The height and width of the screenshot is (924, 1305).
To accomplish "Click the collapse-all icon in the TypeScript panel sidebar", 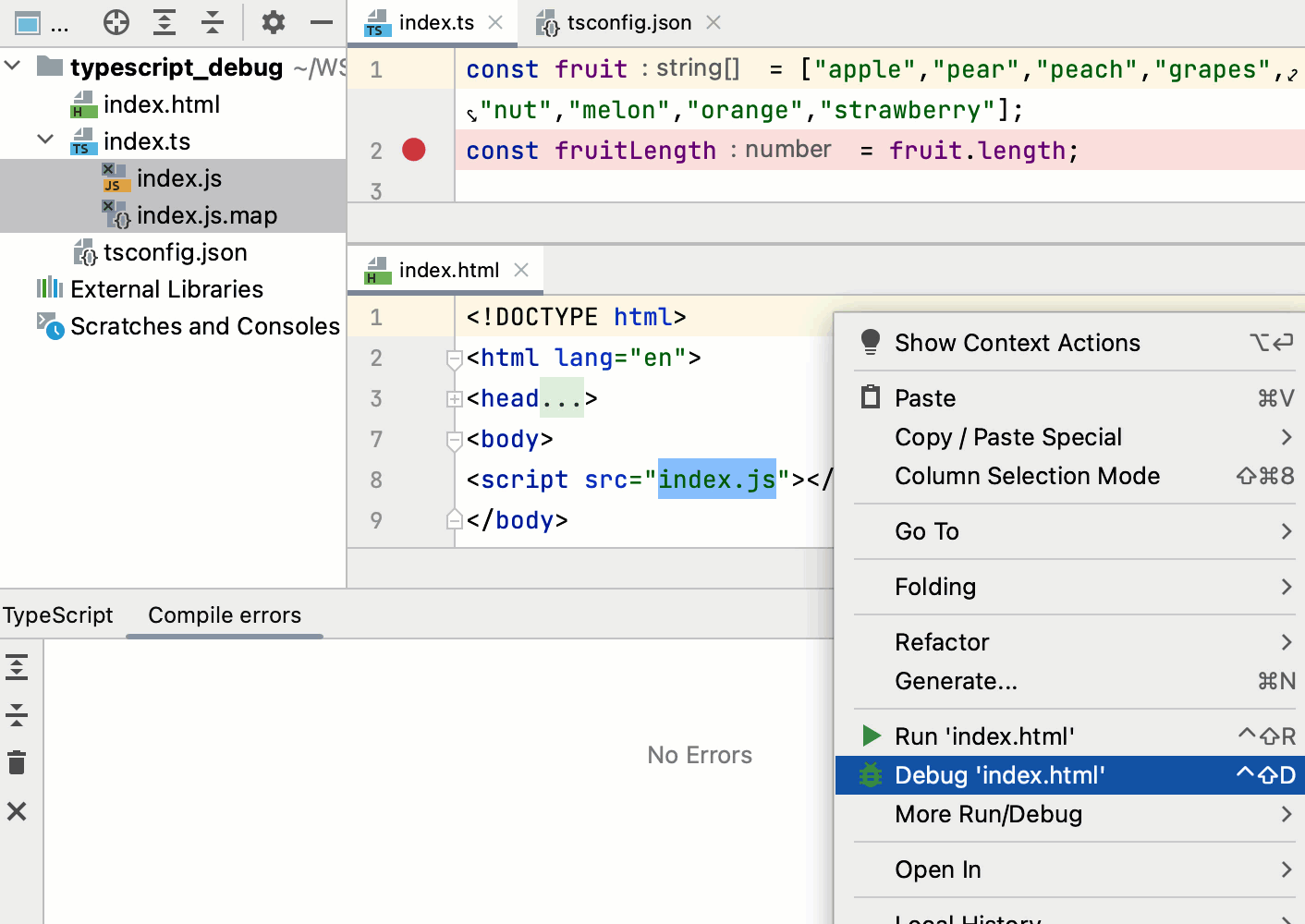I will (x=17, y=713).
